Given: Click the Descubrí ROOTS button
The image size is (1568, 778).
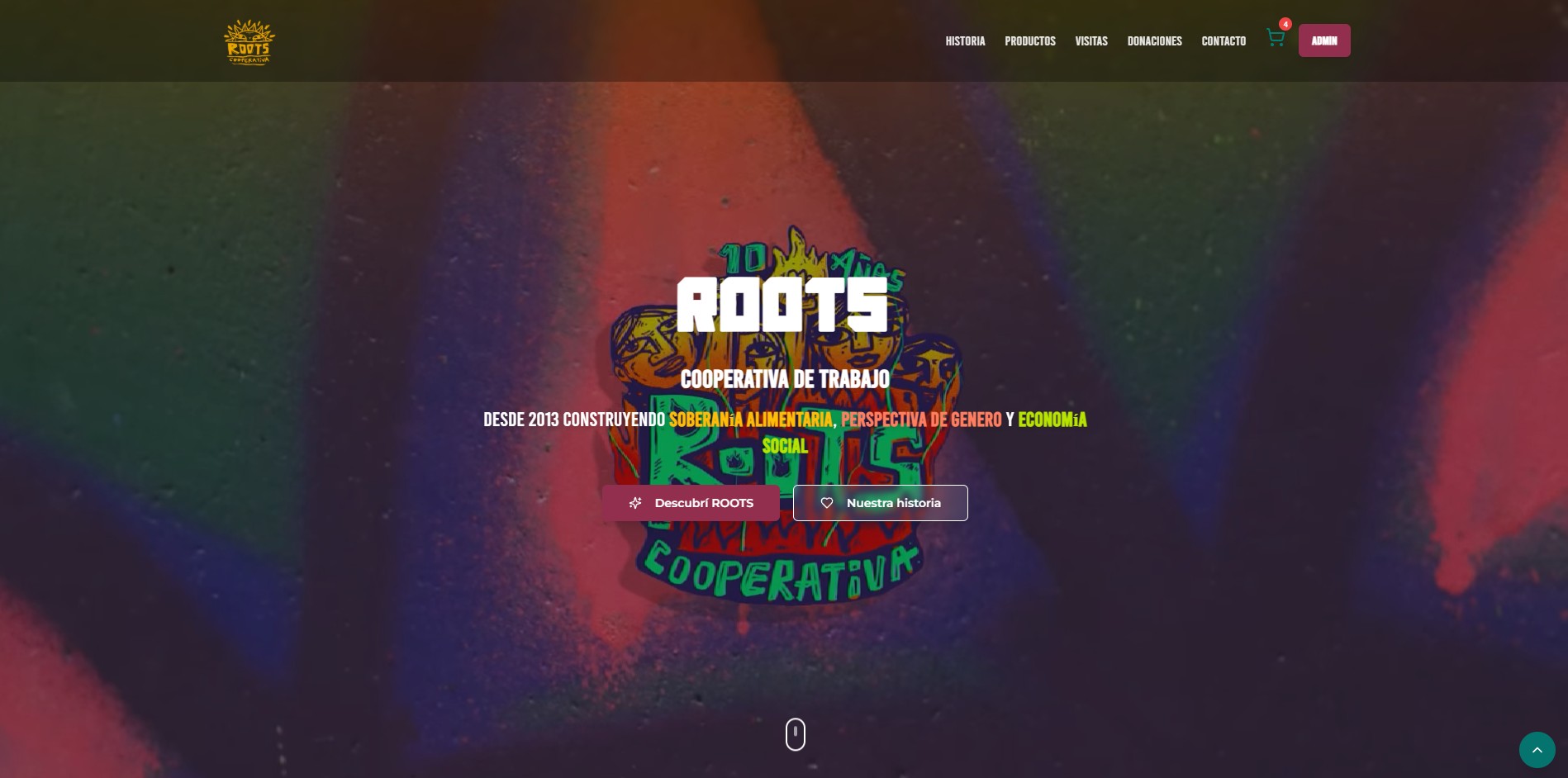Looking at the screenshot, I should coord(691,503).
